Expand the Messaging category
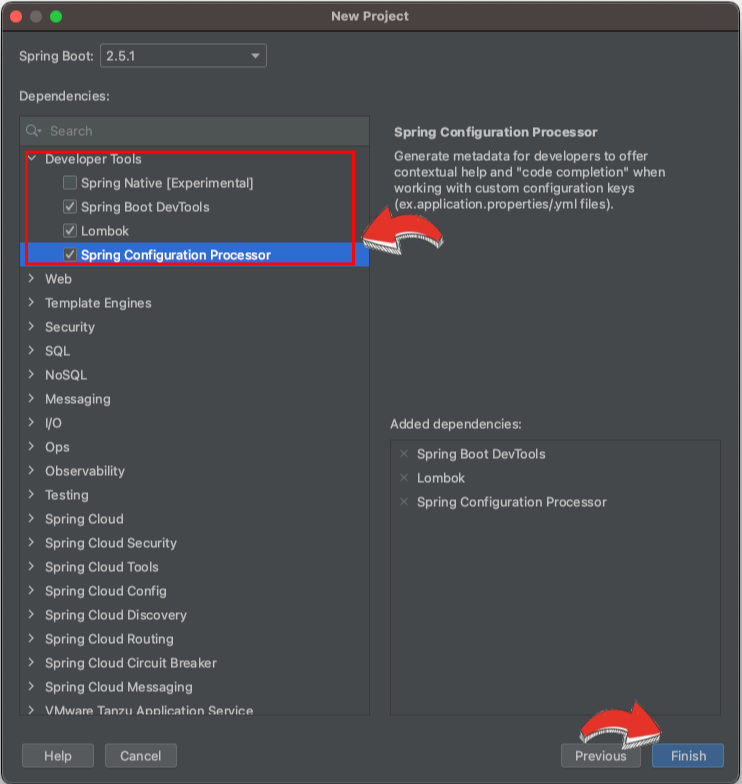The image size is (742, 784). (32, 398)
